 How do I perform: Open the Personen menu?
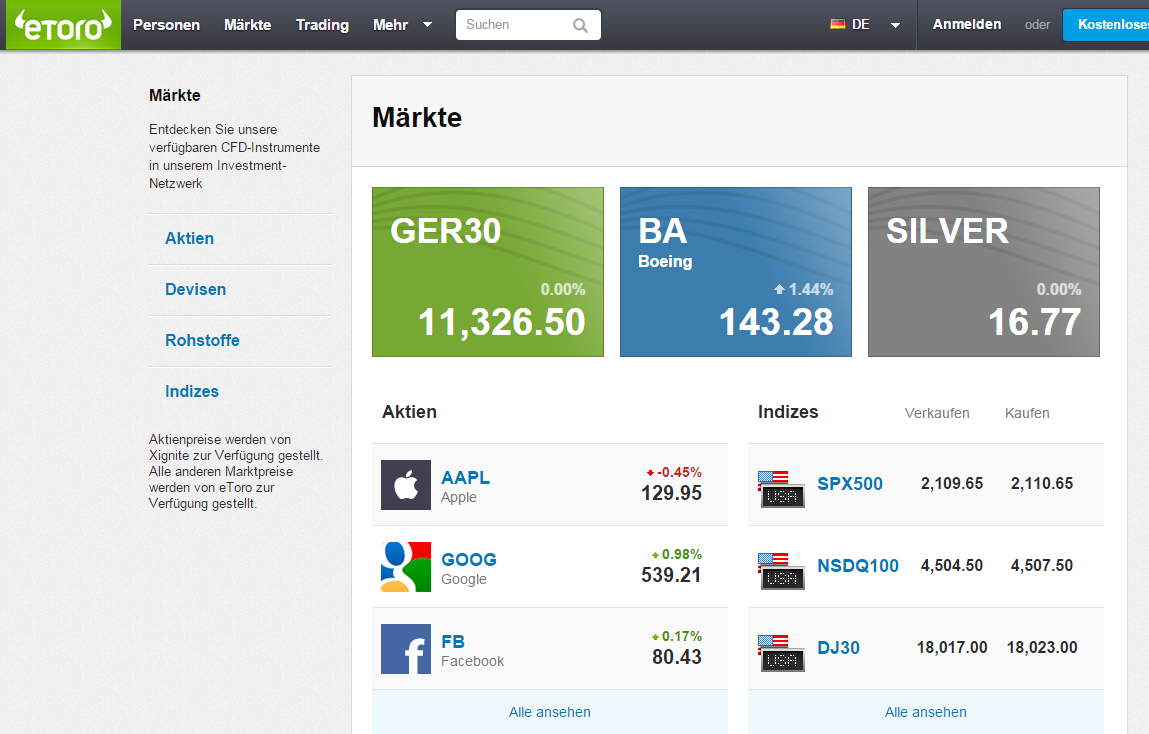click(166, 25)
